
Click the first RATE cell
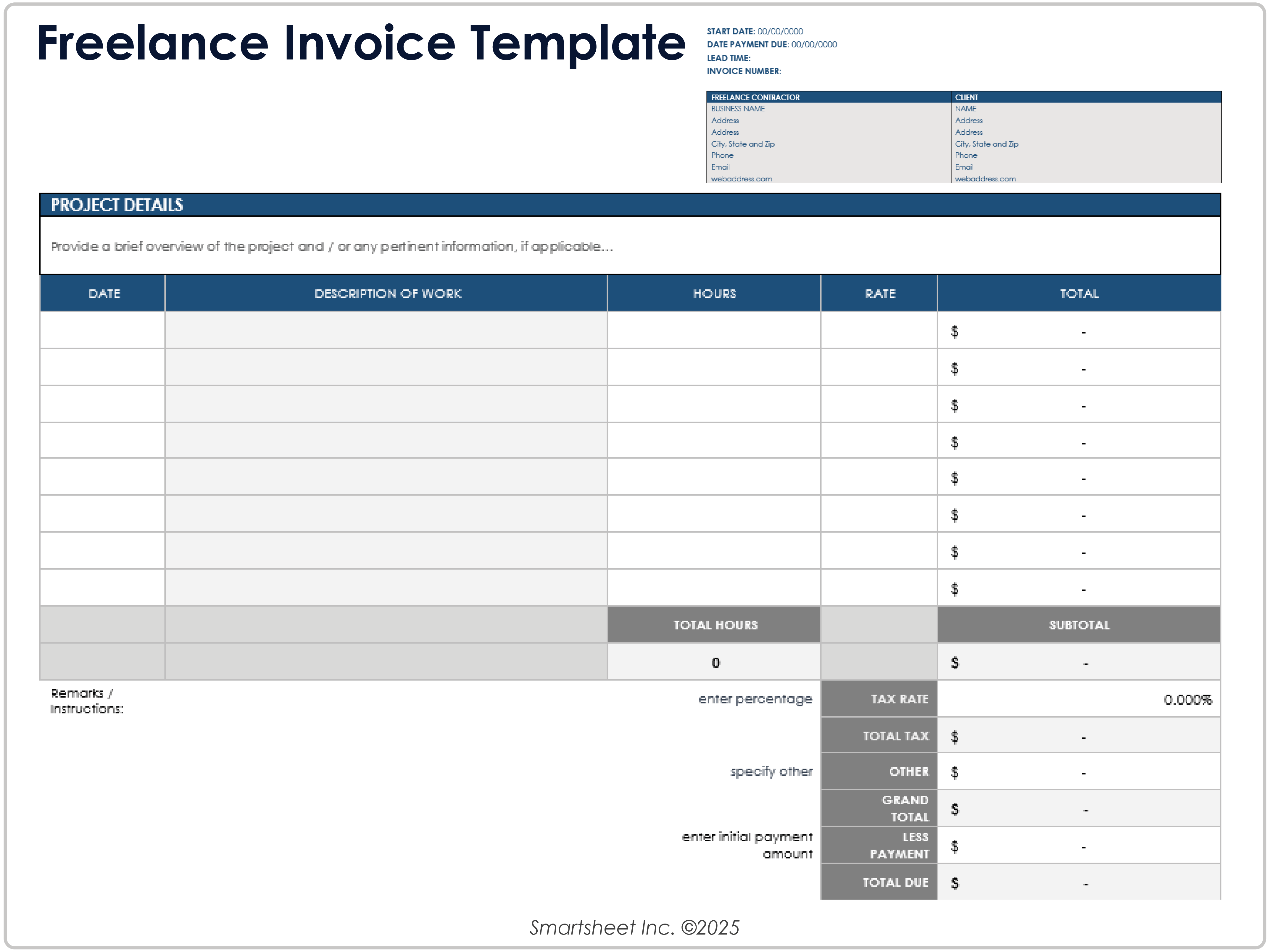point(879,331)
